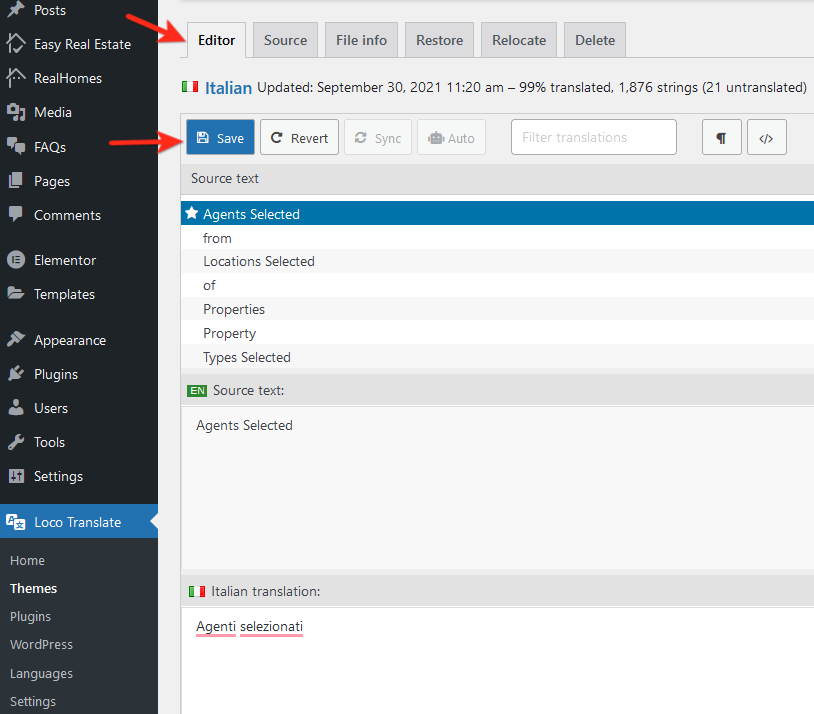Click the Loco Translate icon
This screenshot has width=814, height=714.
click(x=16, y=522)
